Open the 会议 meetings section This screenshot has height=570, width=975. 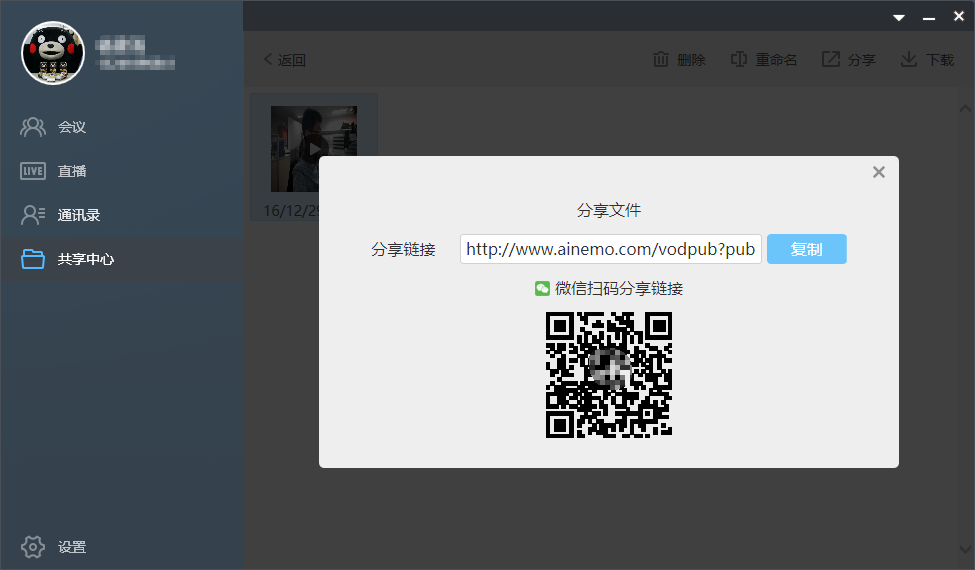pyautogui.click(x=121, y=127)
